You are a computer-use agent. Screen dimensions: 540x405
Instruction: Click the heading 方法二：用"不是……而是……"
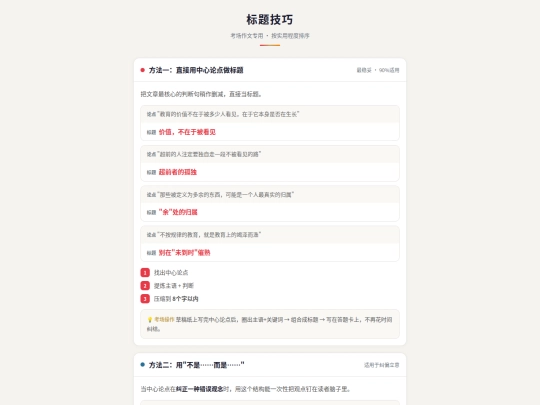pyautogui.click(x=196, y=365)
